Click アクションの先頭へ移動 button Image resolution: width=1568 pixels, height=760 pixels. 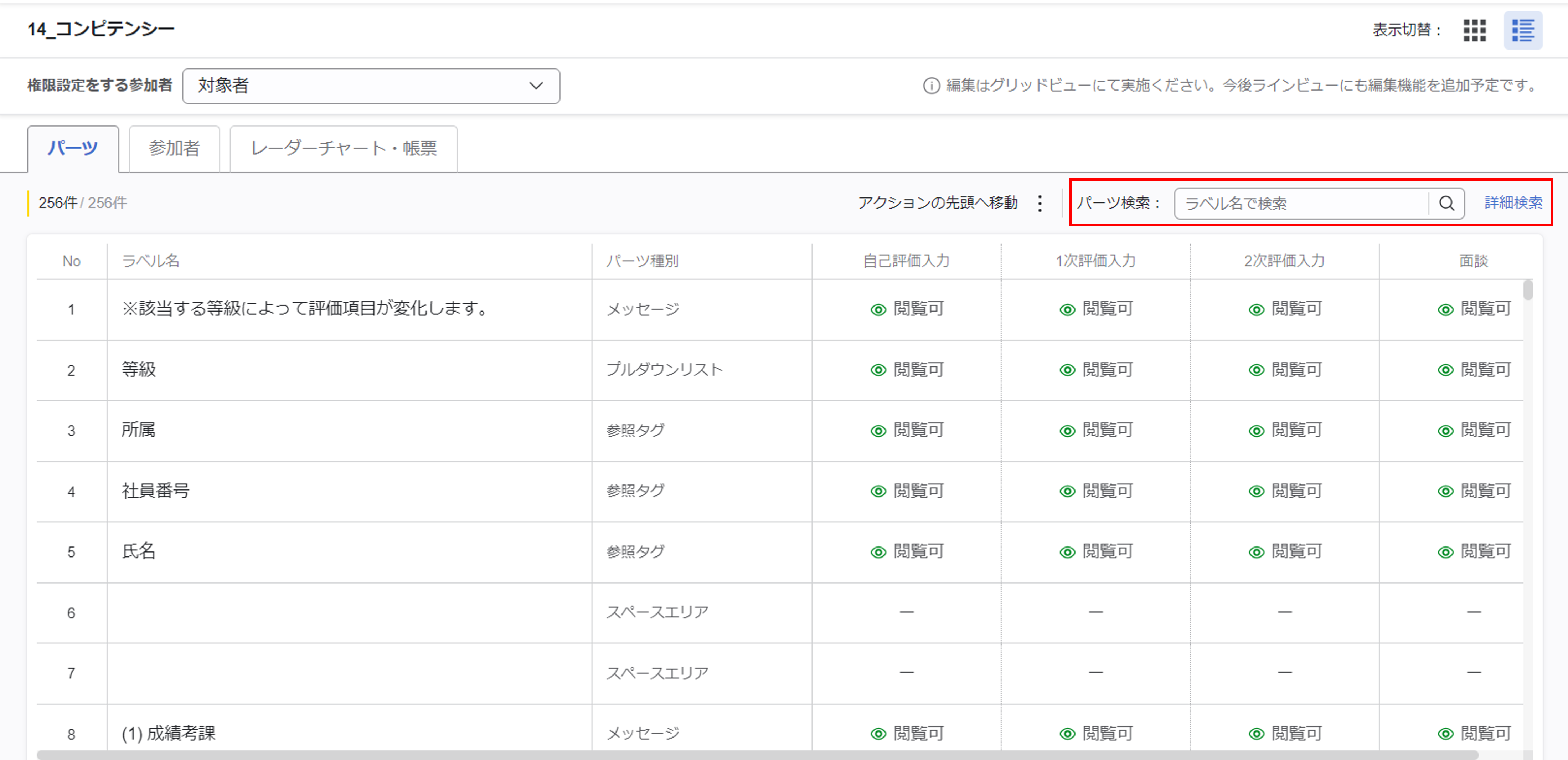(x=937, y=203)
